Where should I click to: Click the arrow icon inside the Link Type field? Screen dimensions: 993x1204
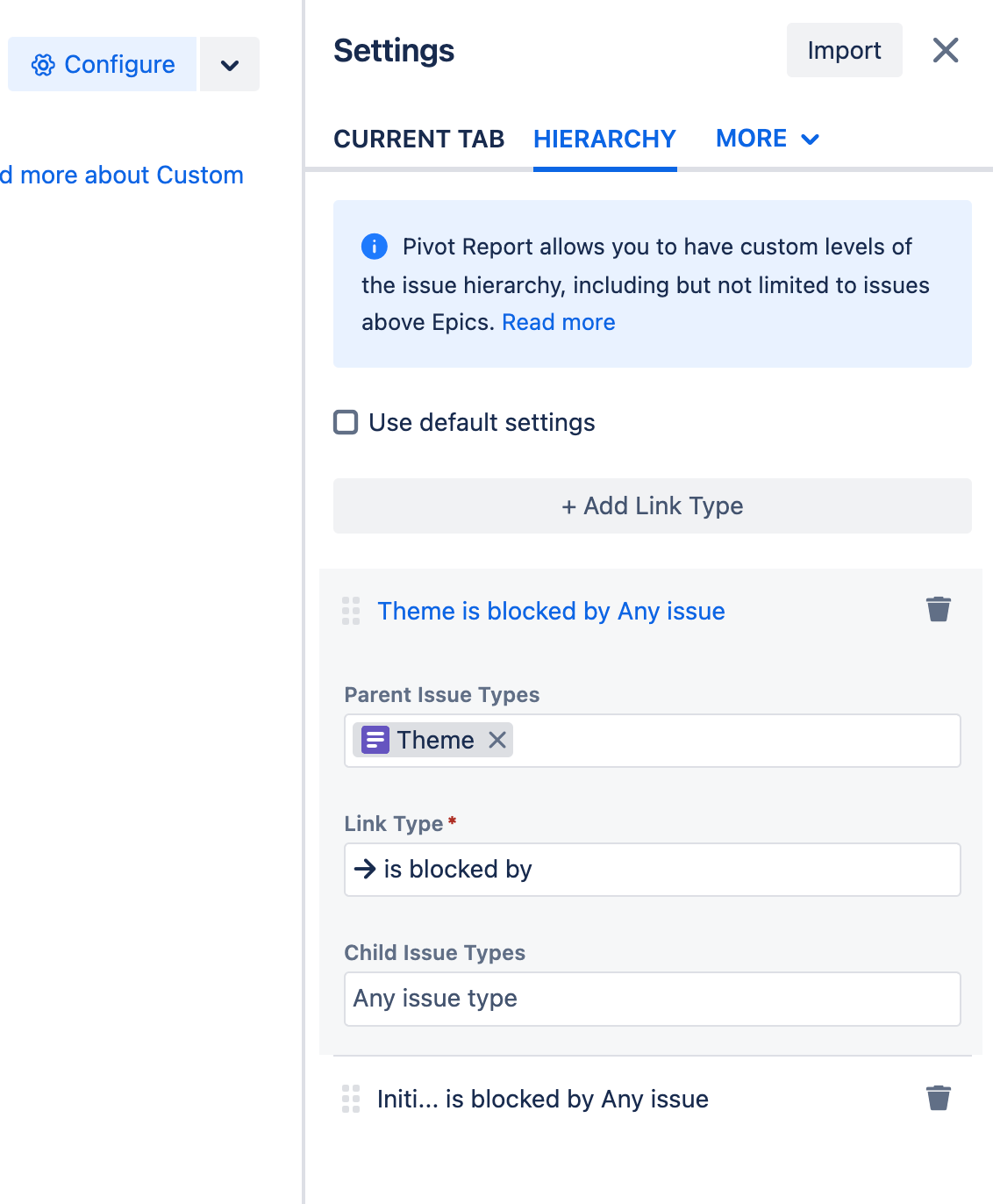pos(366,869)
